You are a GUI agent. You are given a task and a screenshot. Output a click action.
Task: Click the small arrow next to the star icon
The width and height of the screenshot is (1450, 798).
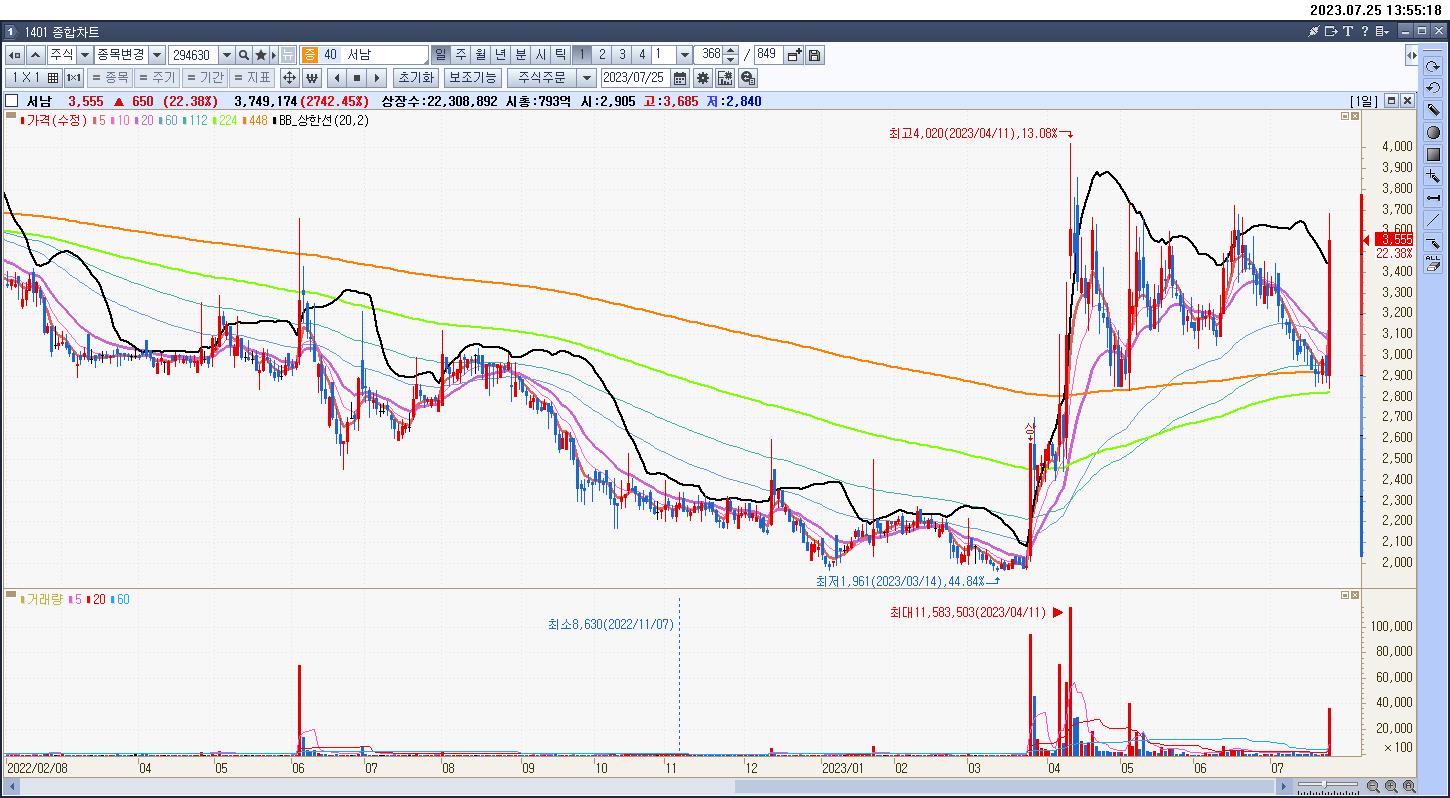[274, 55]
